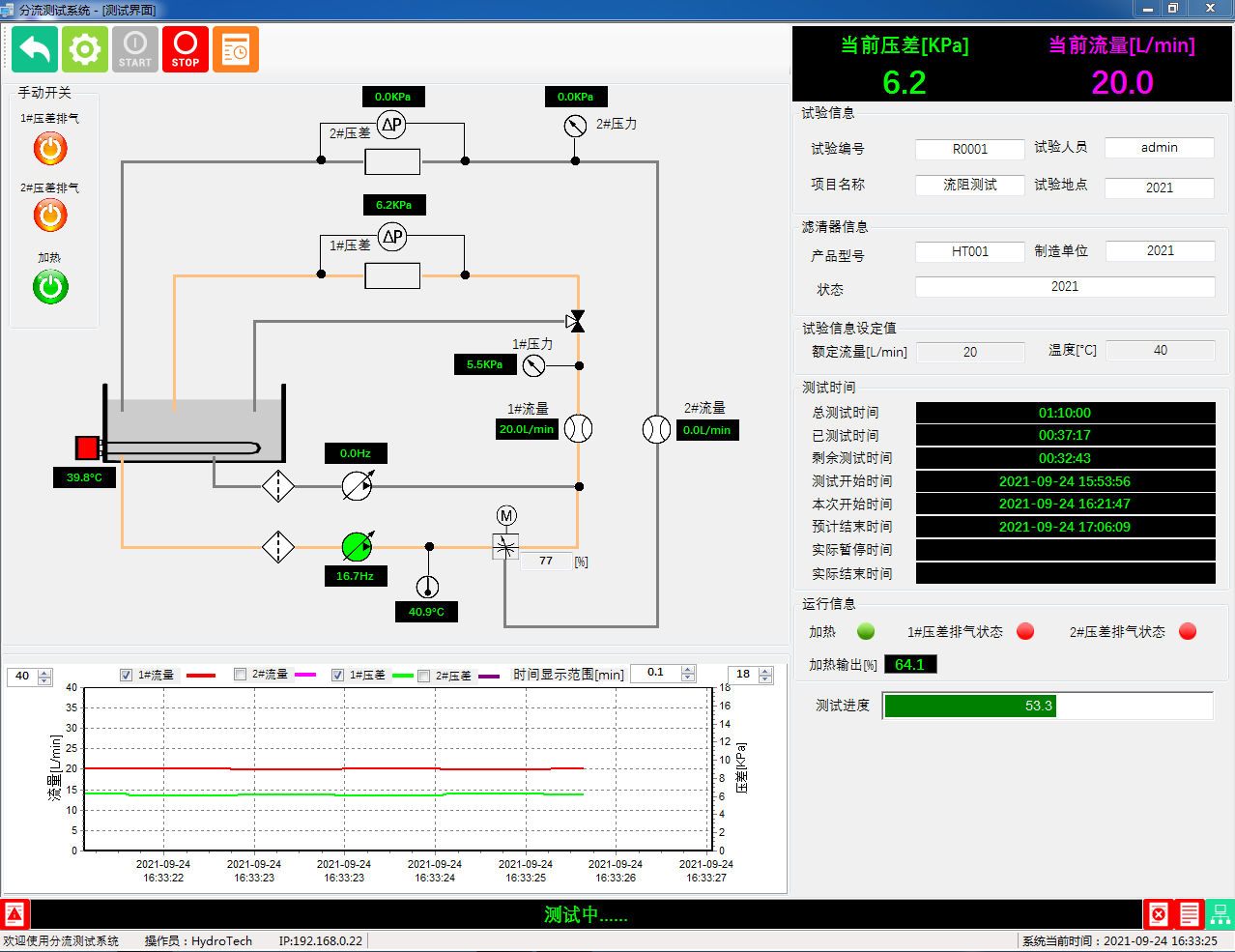Click the red alarm icon at bottom left
Viewport: 1235px width, 952px height.
click(14, 914)
